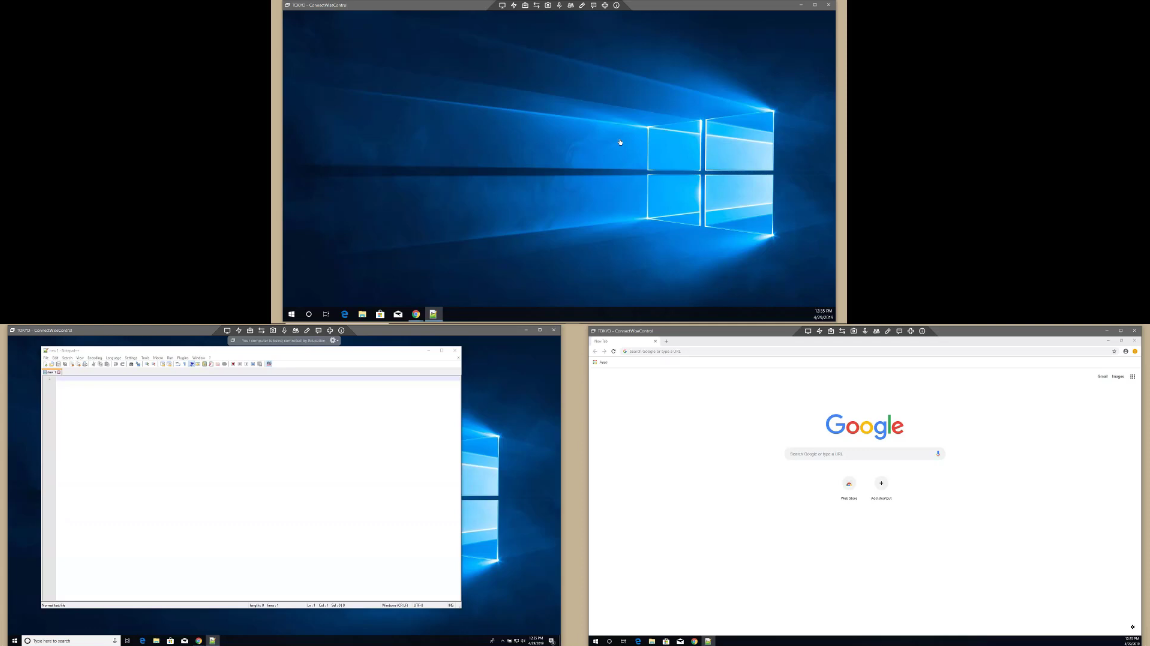The height and width of the screenshot is (646, 1150).
Task: Click the Google search box
Action: click(865, 454)
